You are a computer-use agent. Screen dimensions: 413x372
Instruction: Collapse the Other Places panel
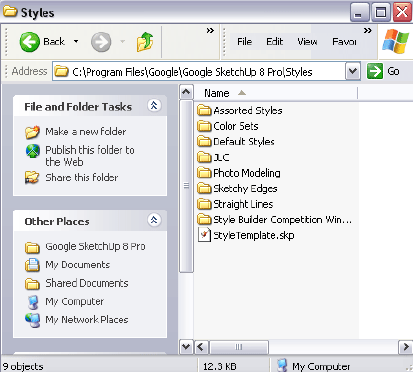(x=154, y=220)
